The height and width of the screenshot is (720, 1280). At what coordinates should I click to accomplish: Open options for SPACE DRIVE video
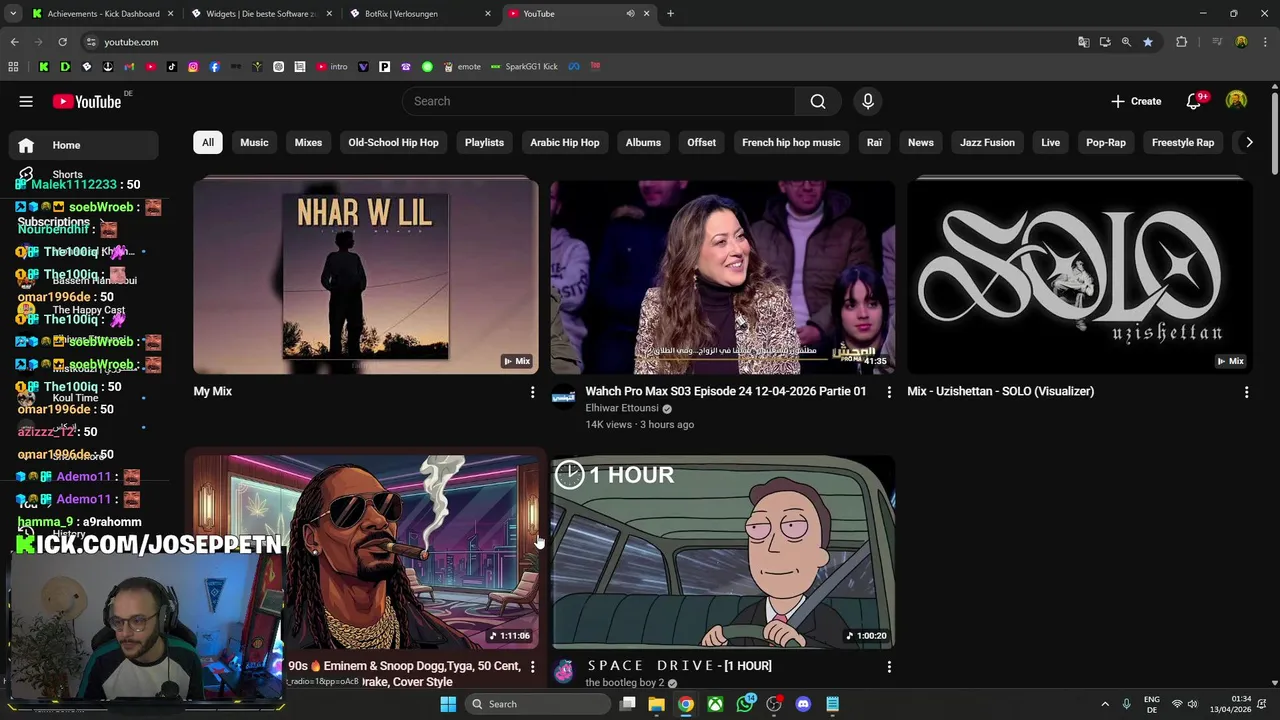[x=889, y=667]
